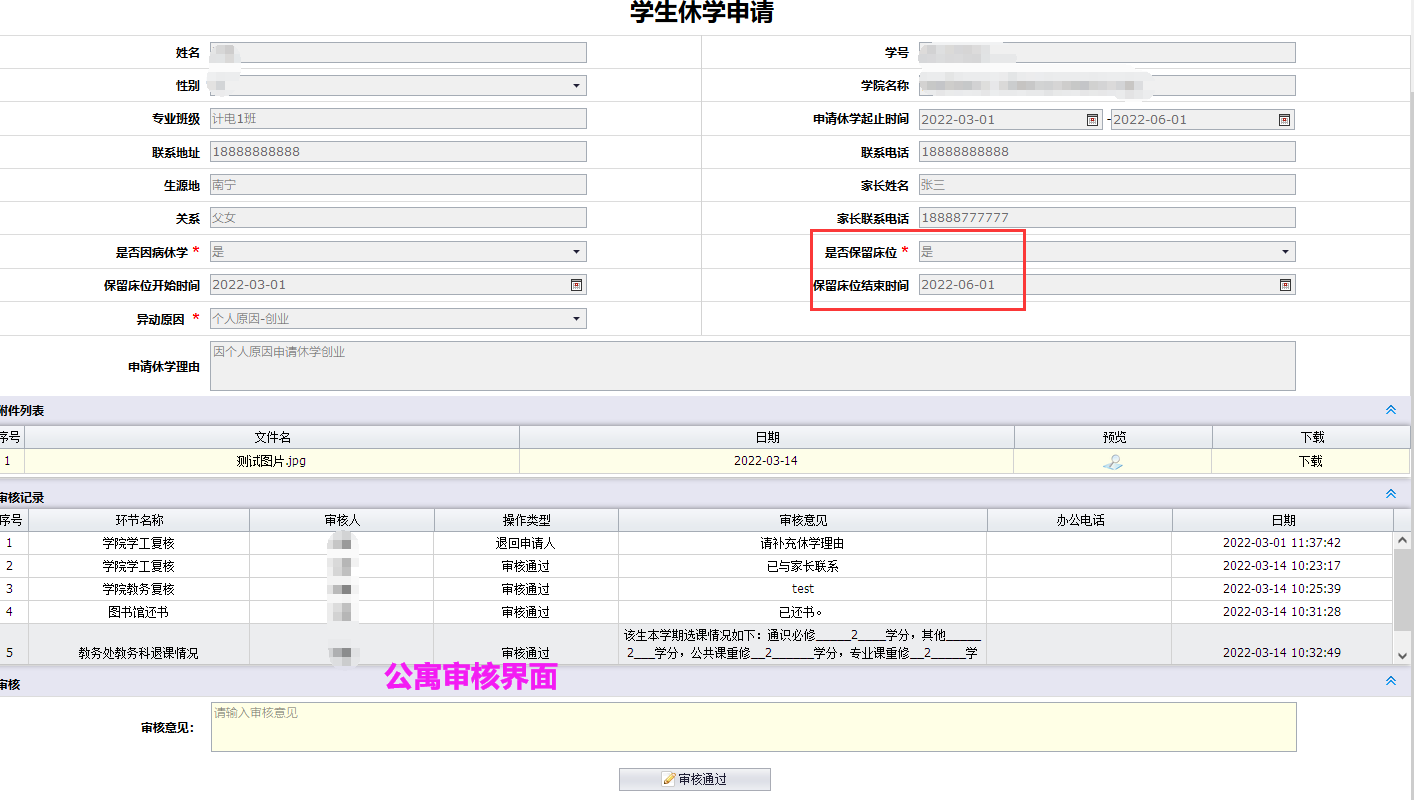Click the 审核意见 input box

pyautogui.click(x=753, y=727)
